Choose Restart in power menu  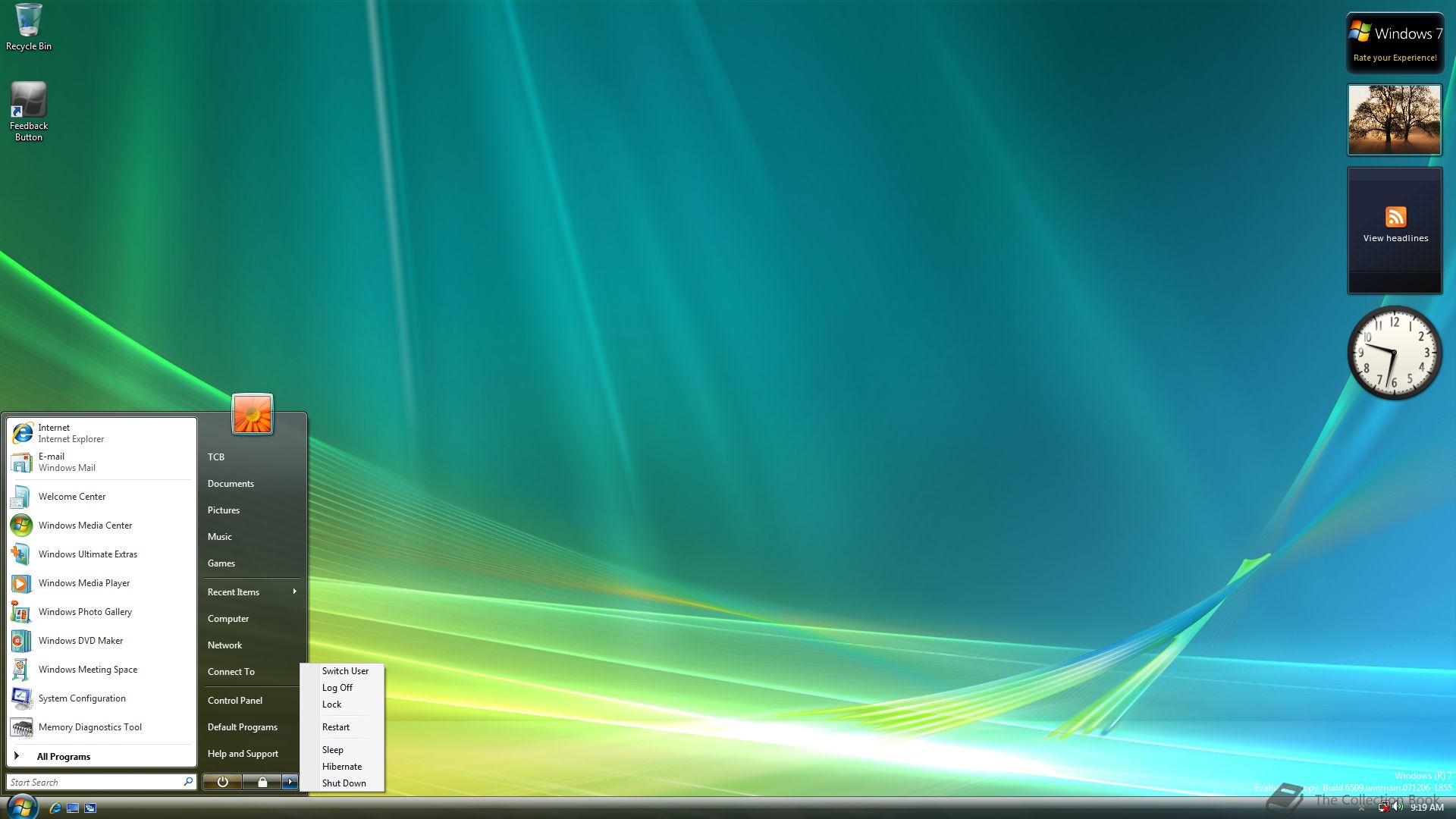(336, 727)
